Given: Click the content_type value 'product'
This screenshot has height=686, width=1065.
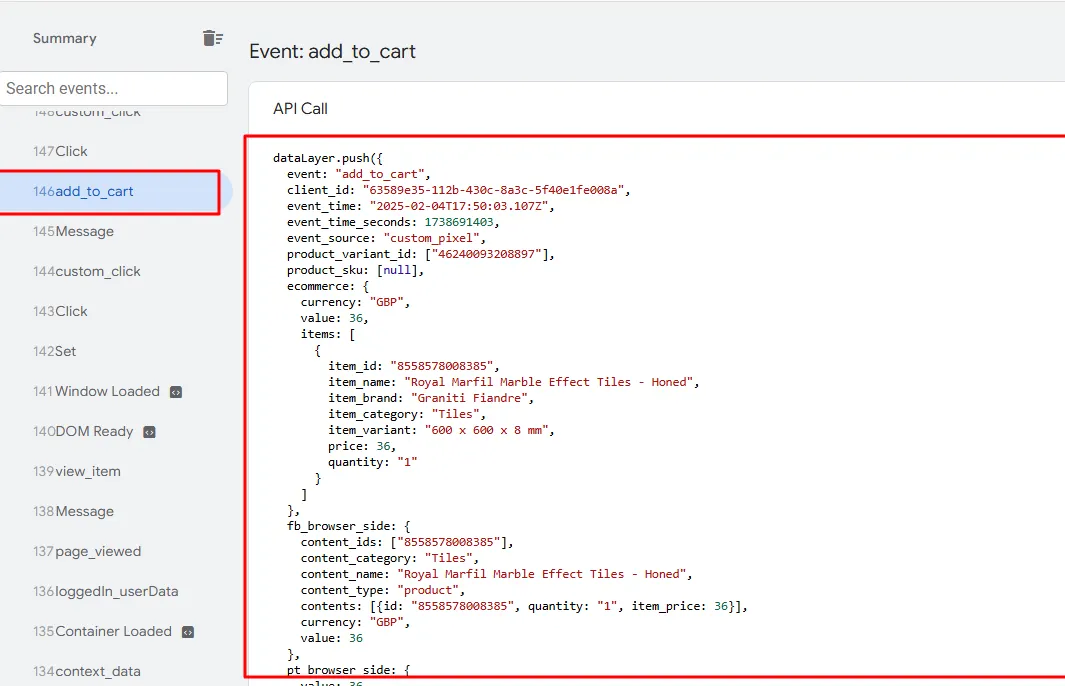Looking at the screenshot, I should 427,590.
